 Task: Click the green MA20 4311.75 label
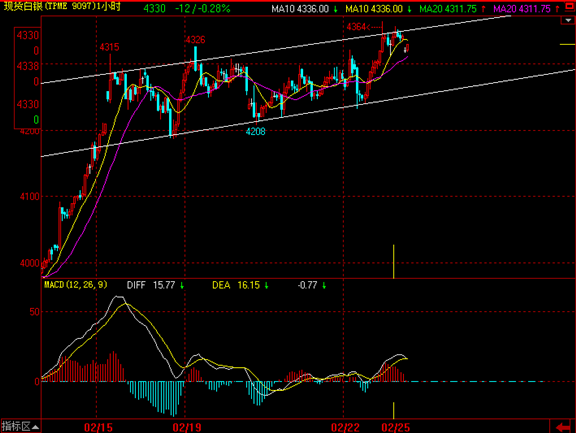point(453,9)
